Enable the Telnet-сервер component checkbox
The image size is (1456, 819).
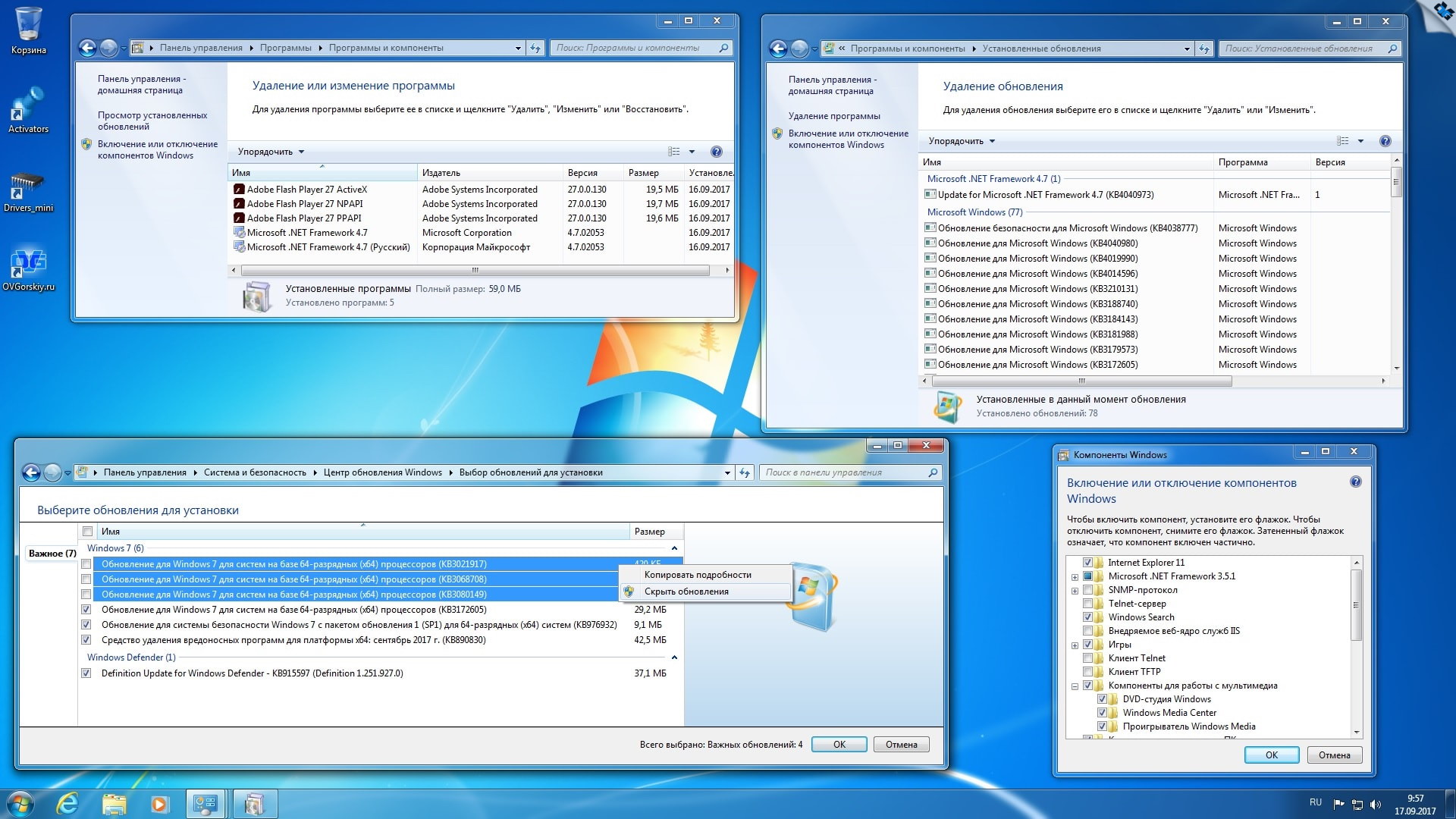(1087, 604)
